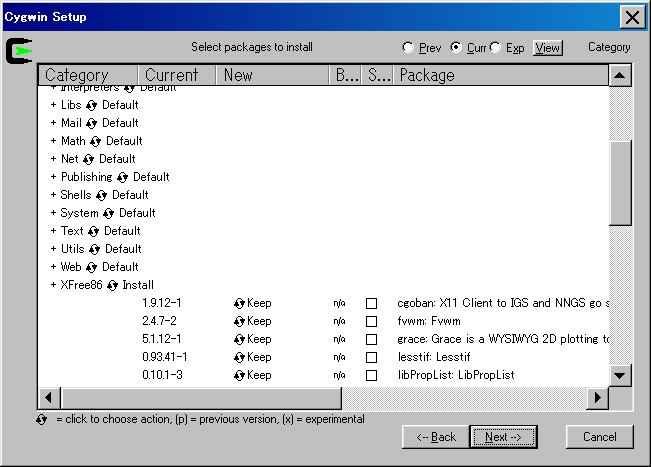Tick the source checkbox for grace
Viewport: 651px width, 467px height.
tap(371, 340)
